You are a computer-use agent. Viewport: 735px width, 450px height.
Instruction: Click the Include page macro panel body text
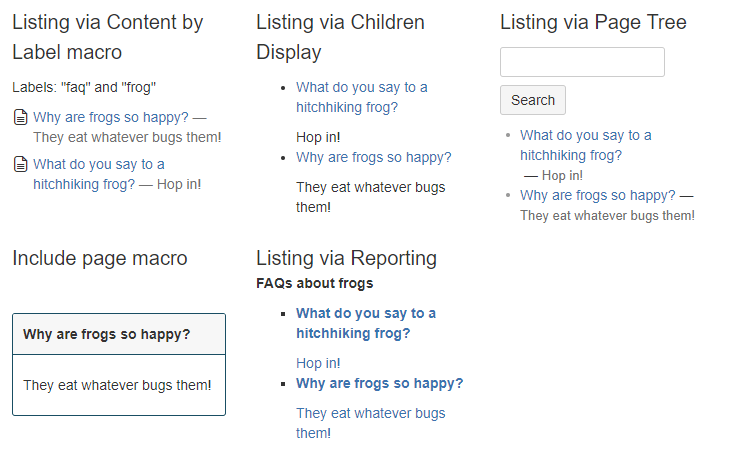(x=117, y=385)
